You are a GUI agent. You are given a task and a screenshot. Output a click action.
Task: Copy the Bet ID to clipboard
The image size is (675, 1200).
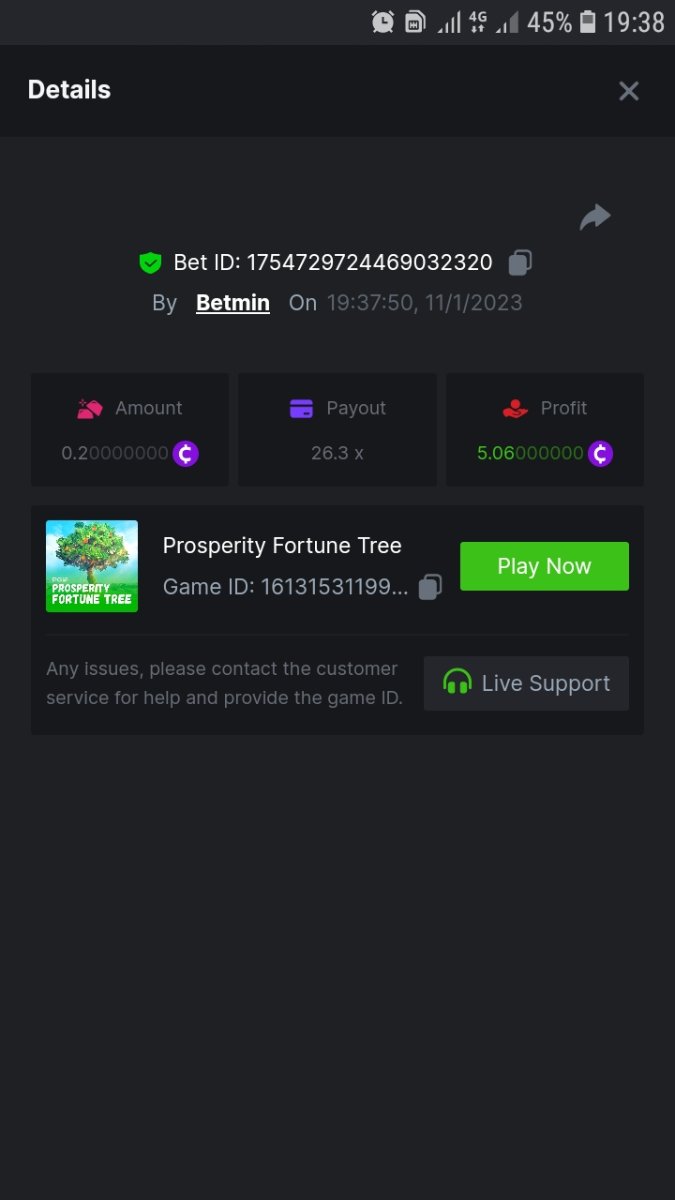(520, 263)
